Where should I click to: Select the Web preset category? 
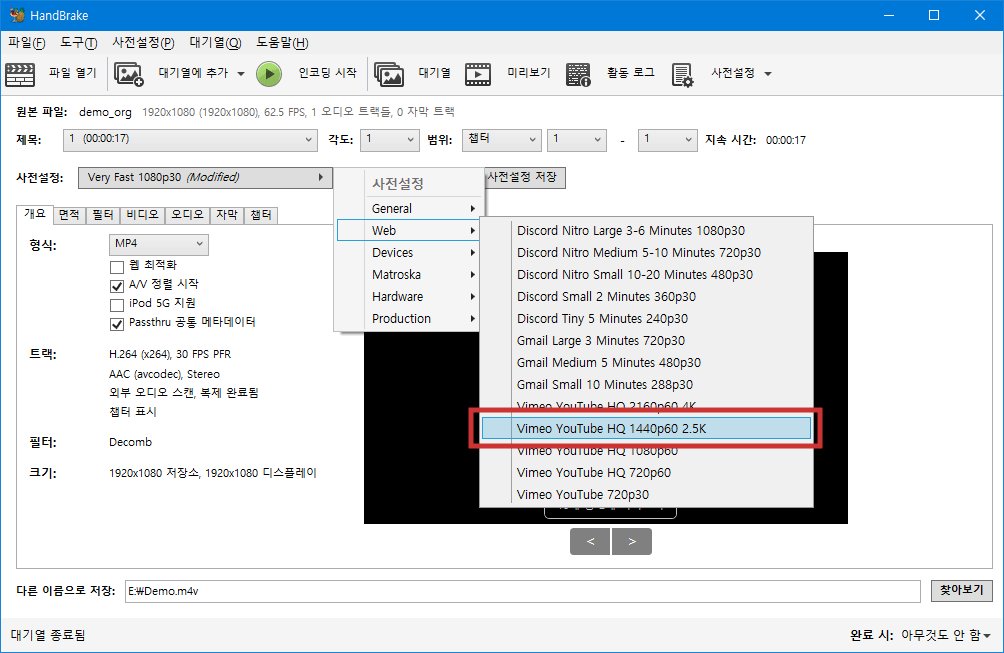click(x=409, y=230)
